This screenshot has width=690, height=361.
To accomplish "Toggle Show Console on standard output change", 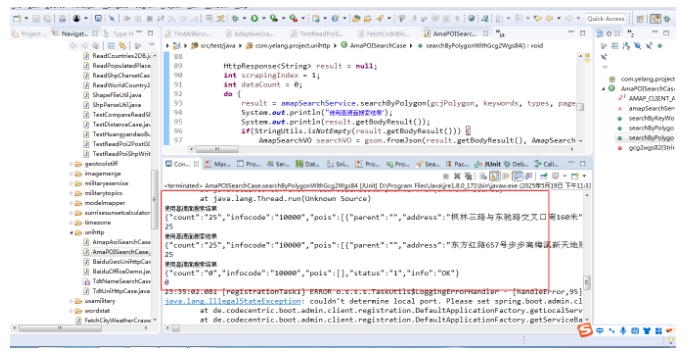I will (x=518, y=176).
